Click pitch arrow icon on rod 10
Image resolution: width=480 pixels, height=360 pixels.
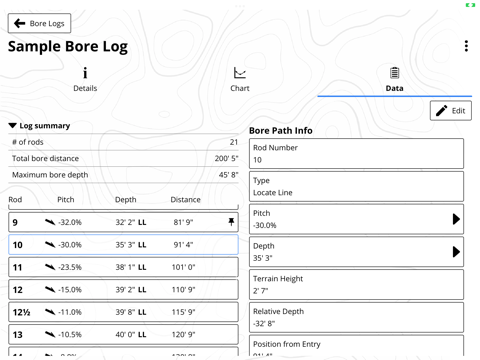(50, 245)
